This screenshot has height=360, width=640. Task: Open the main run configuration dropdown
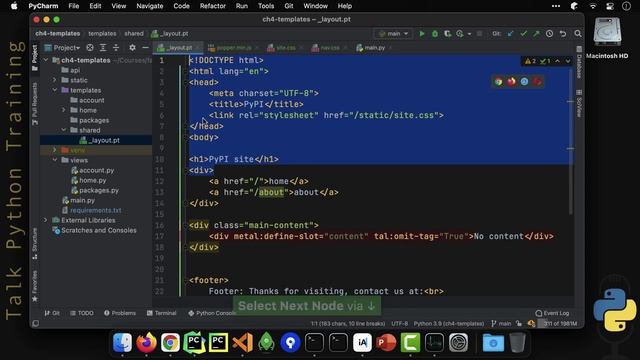click(x=393, y=34)
